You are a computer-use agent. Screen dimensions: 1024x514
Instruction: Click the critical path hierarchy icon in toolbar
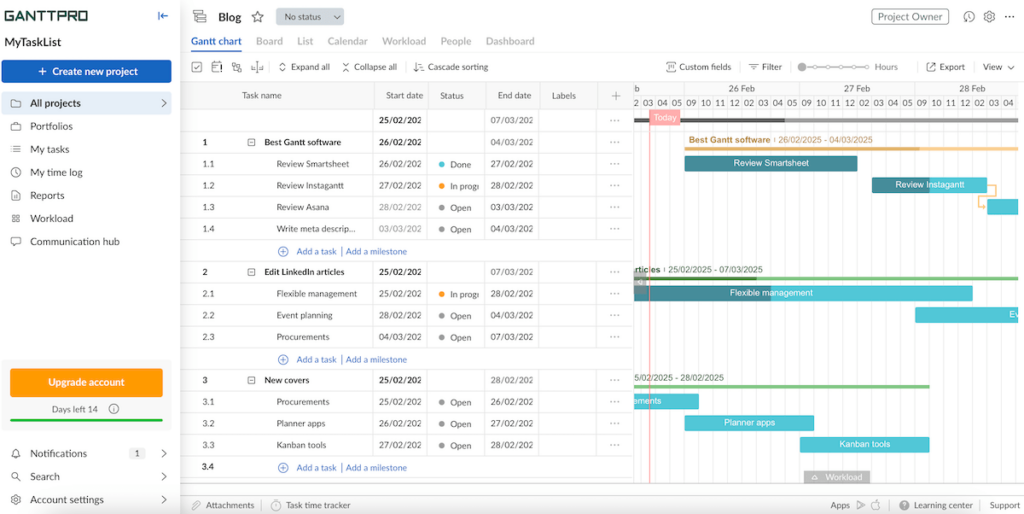point(236,67)
